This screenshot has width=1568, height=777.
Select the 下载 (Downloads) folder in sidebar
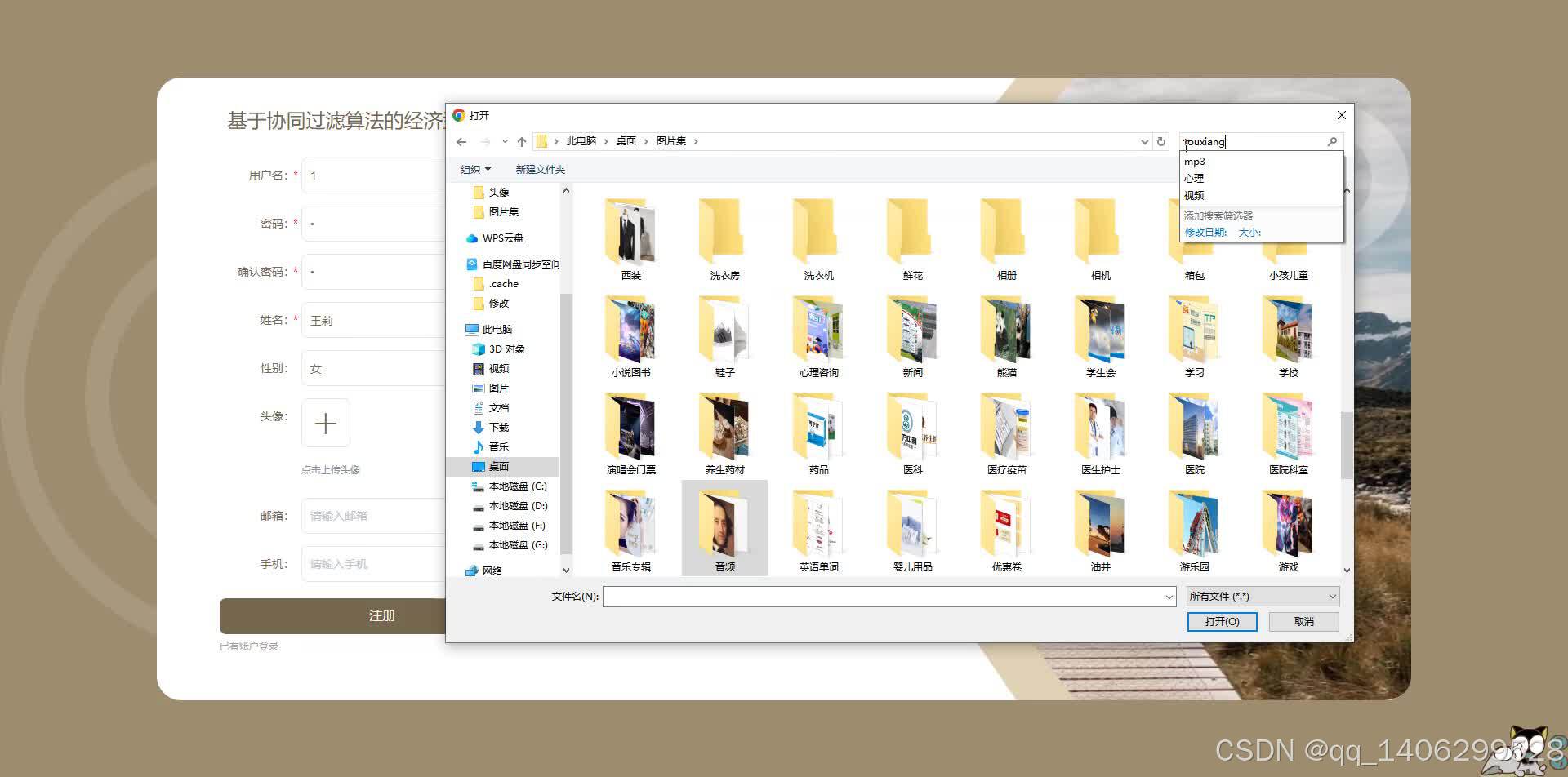click(499, 427)
